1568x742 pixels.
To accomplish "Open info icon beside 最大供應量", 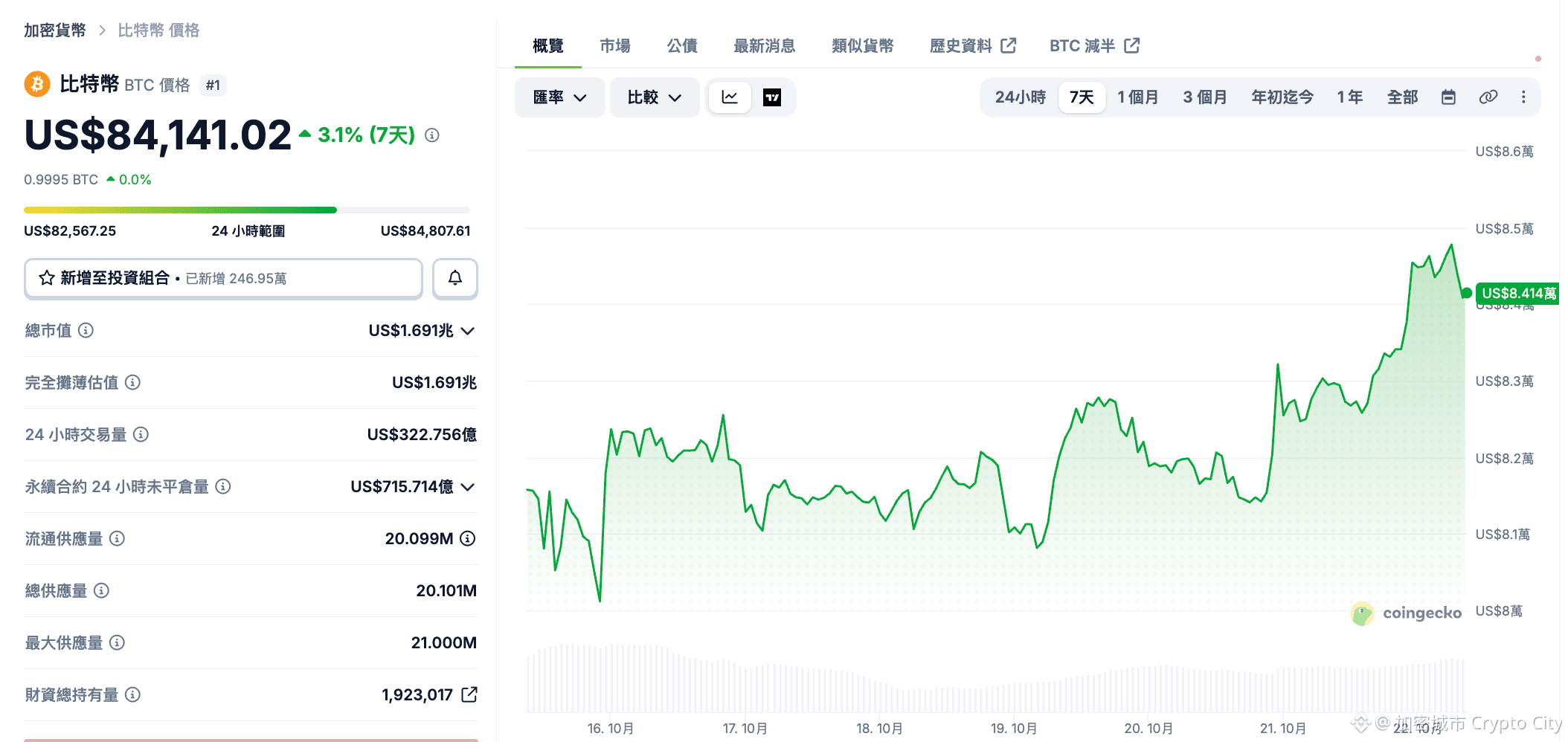I will (x=118, y=642).
